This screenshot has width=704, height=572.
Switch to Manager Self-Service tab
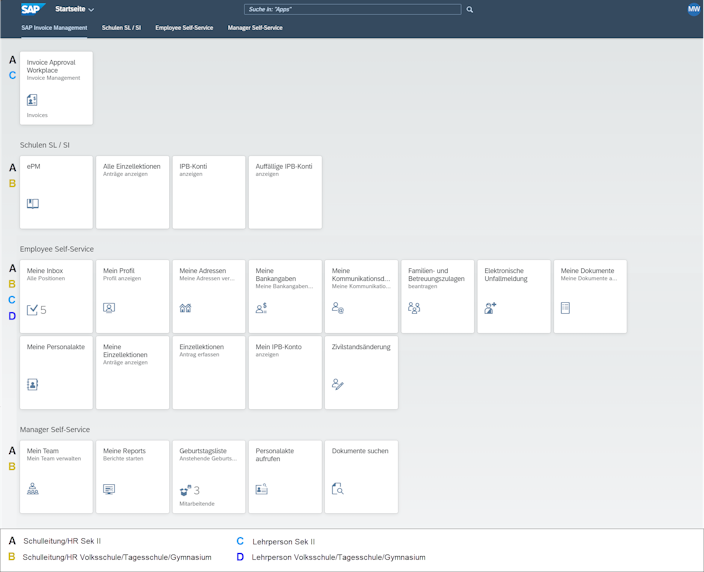pyautogui.click(x=255, y=28)
